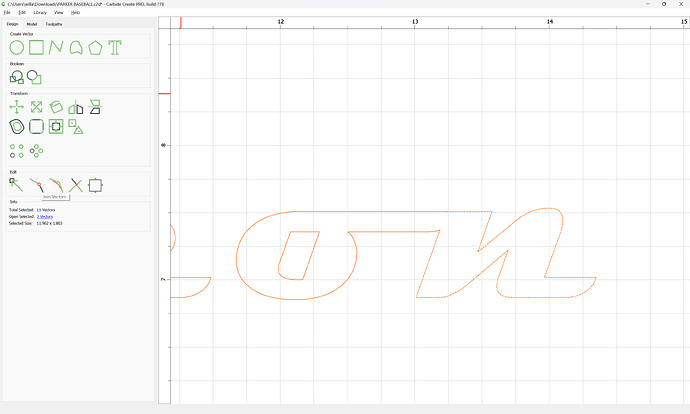Open the File menu
The width and height of the screenshot is (690, 414).
pyautogui.click(x=7, y=12)
